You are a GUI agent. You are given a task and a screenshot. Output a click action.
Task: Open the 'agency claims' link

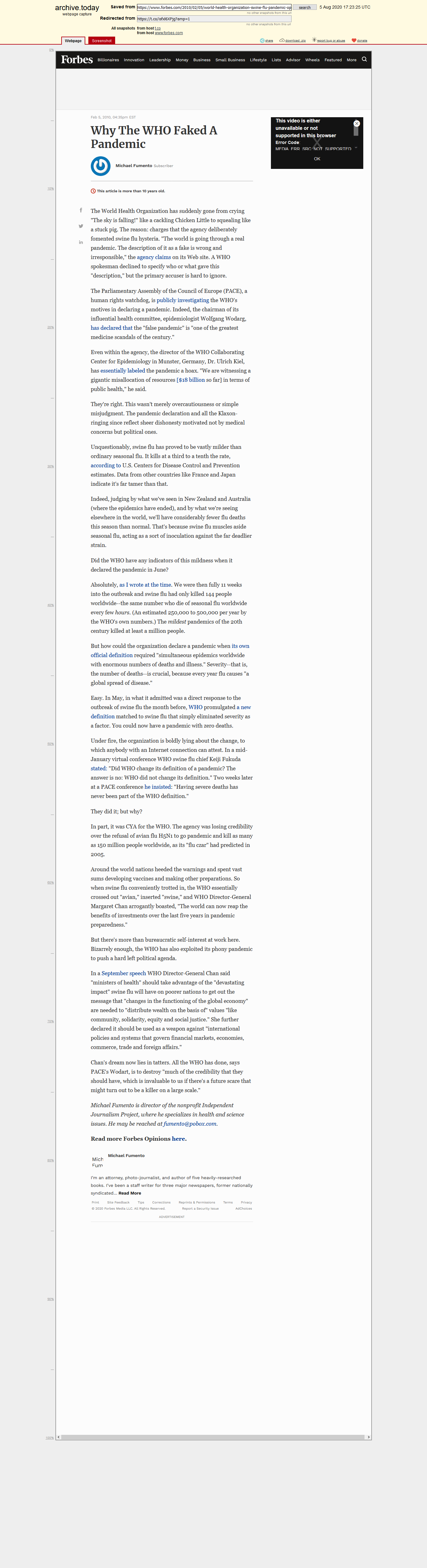[154, 257]
